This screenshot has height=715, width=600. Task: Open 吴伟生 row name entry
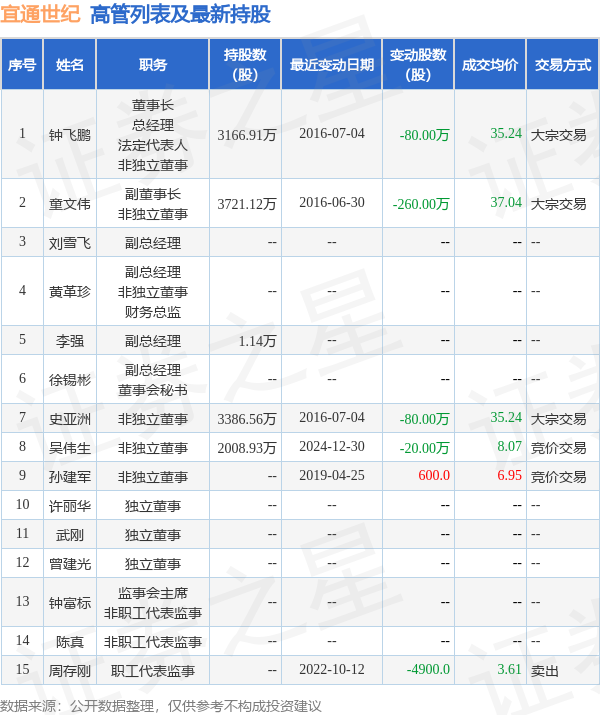[x=70, y=447]
